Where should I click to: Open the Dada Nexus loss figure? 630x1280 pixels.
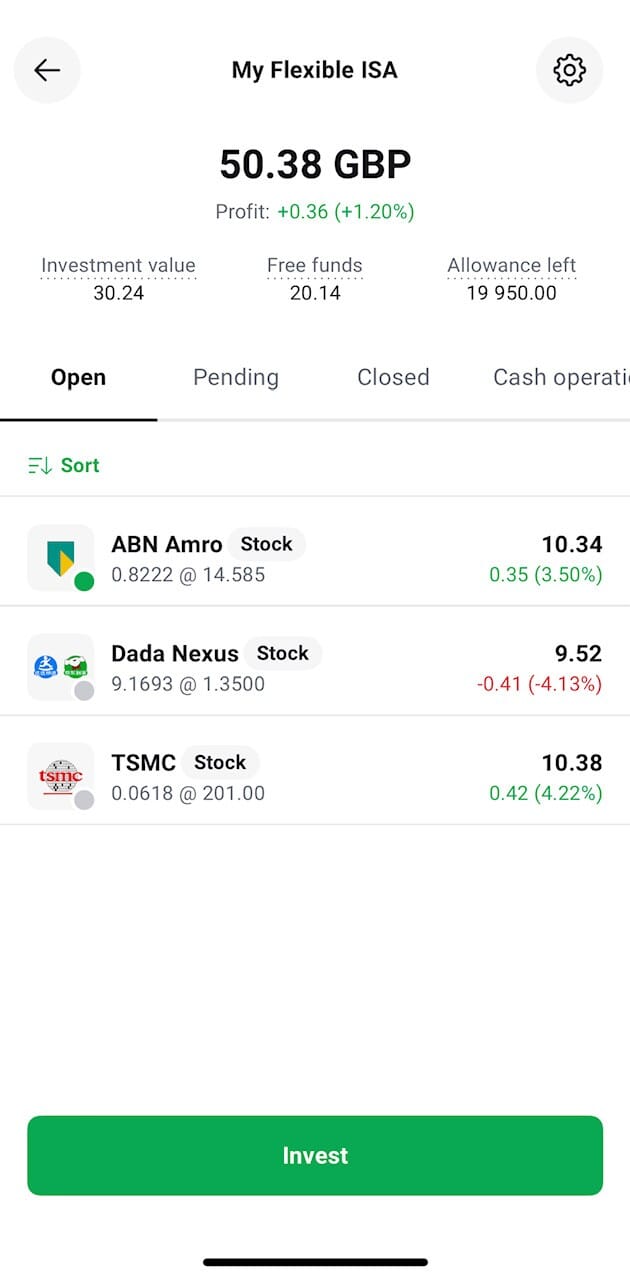pos(539,684)
